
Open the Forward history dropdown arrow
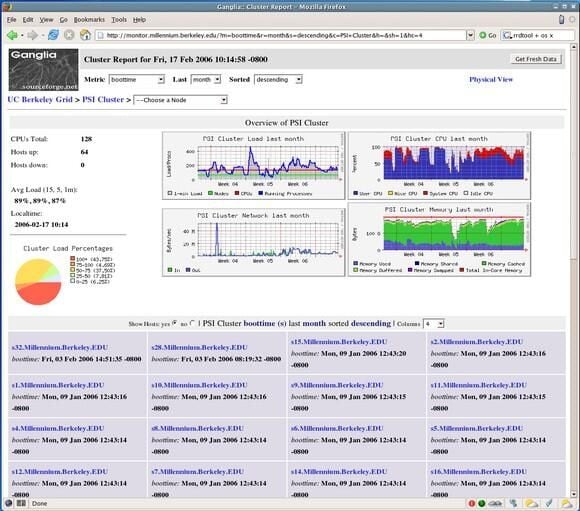43,36
